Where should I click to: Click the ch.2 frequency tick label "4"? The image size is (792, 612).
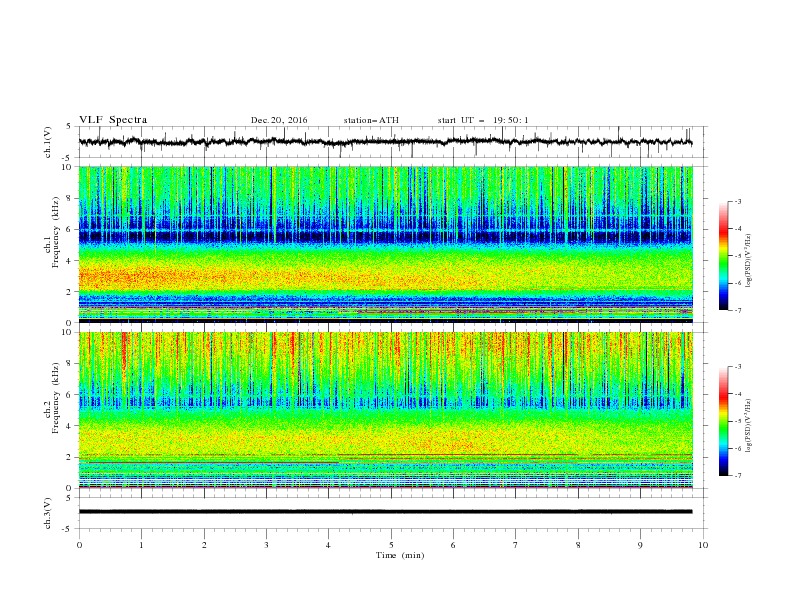71,426
